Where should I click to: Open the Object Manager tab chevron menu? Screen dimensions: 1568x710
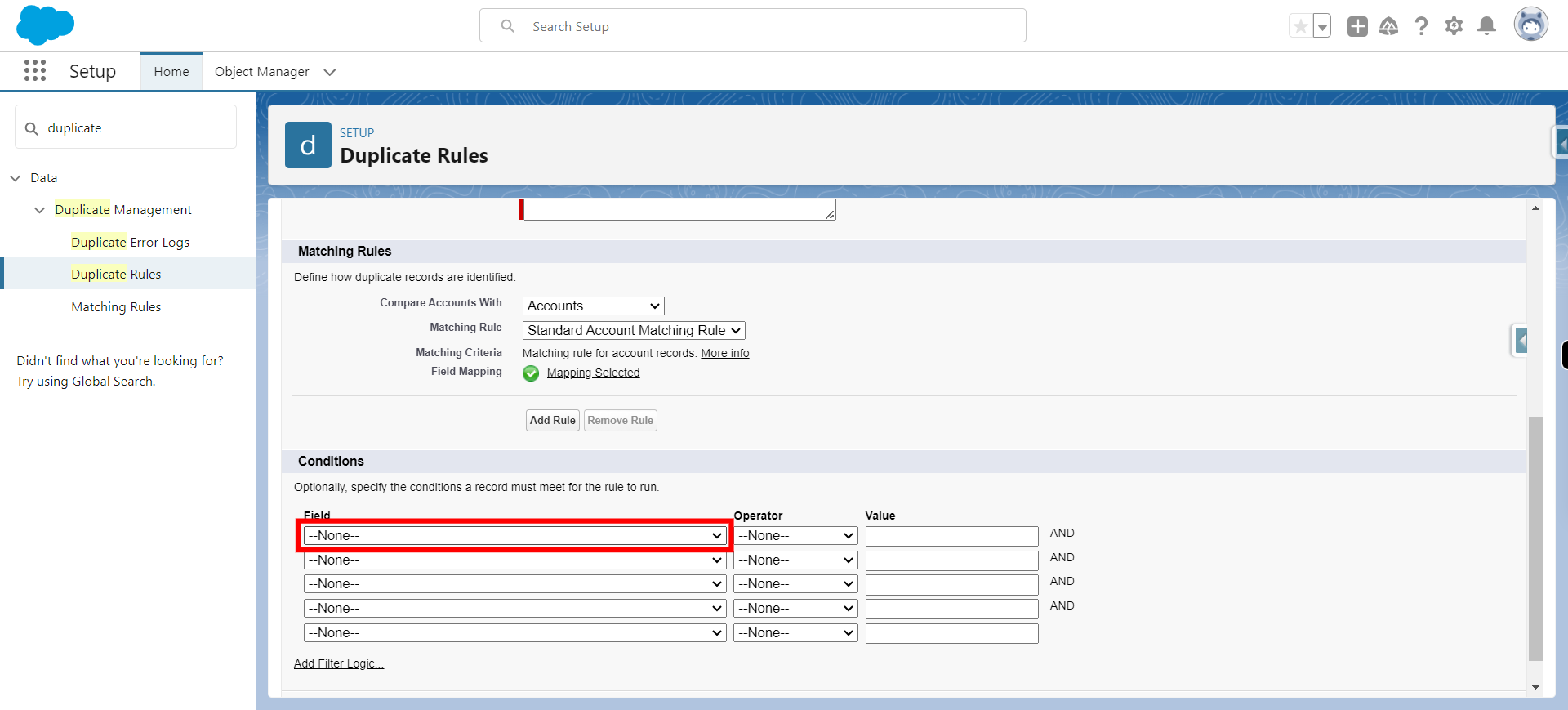coord(330,72)
